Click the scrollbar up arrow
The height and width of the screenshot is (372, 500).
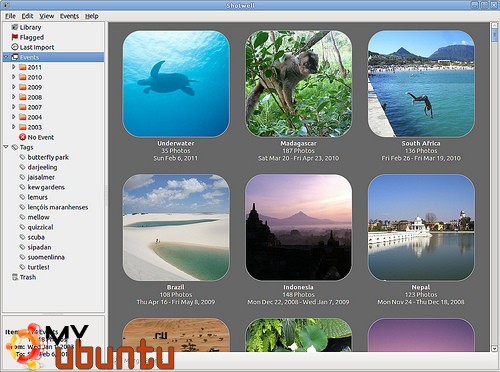point(494,25)
